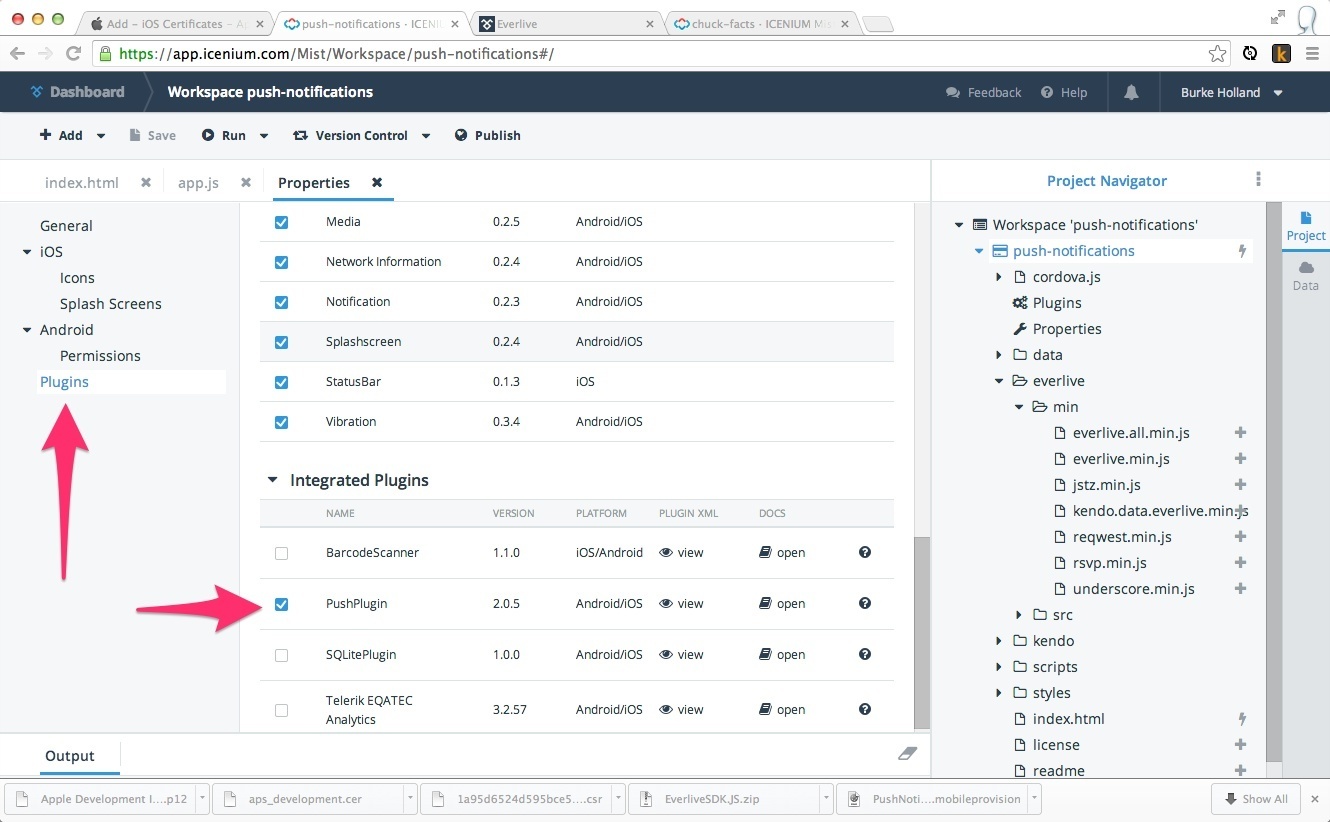Open docs link for SQLitePlugin
Viewport: 1330px width, 822px height.
(x=782, y=655)
